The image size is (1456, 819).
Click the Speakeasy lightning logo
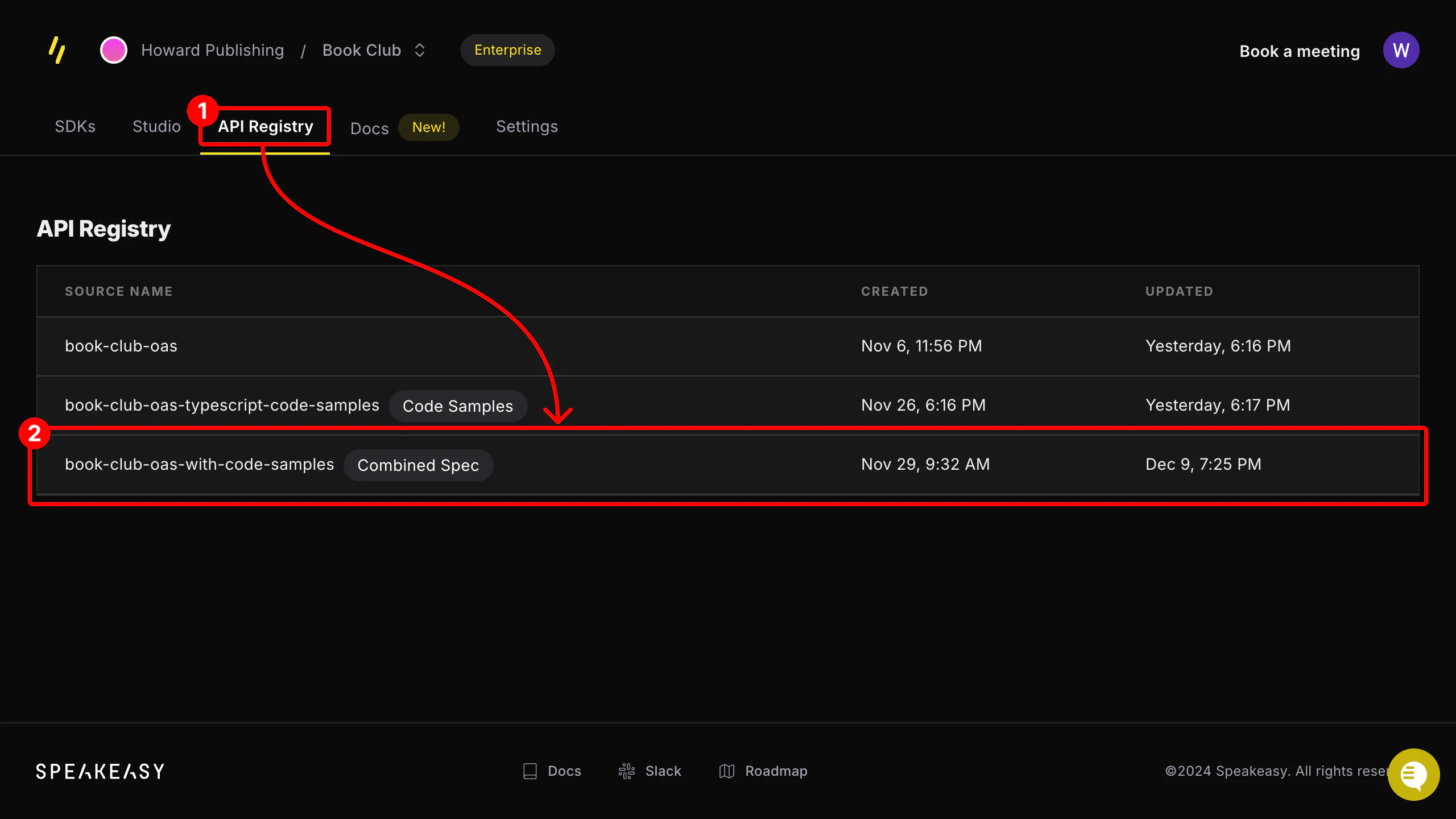(x=57, y=50)
